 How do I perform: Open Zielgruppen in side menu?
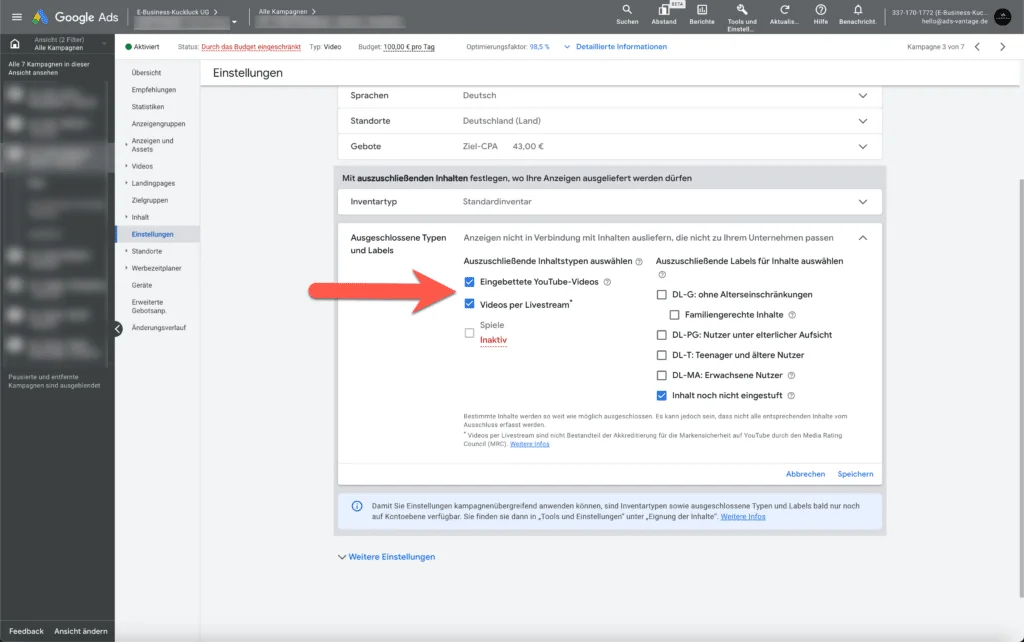[x=150, y=201]
